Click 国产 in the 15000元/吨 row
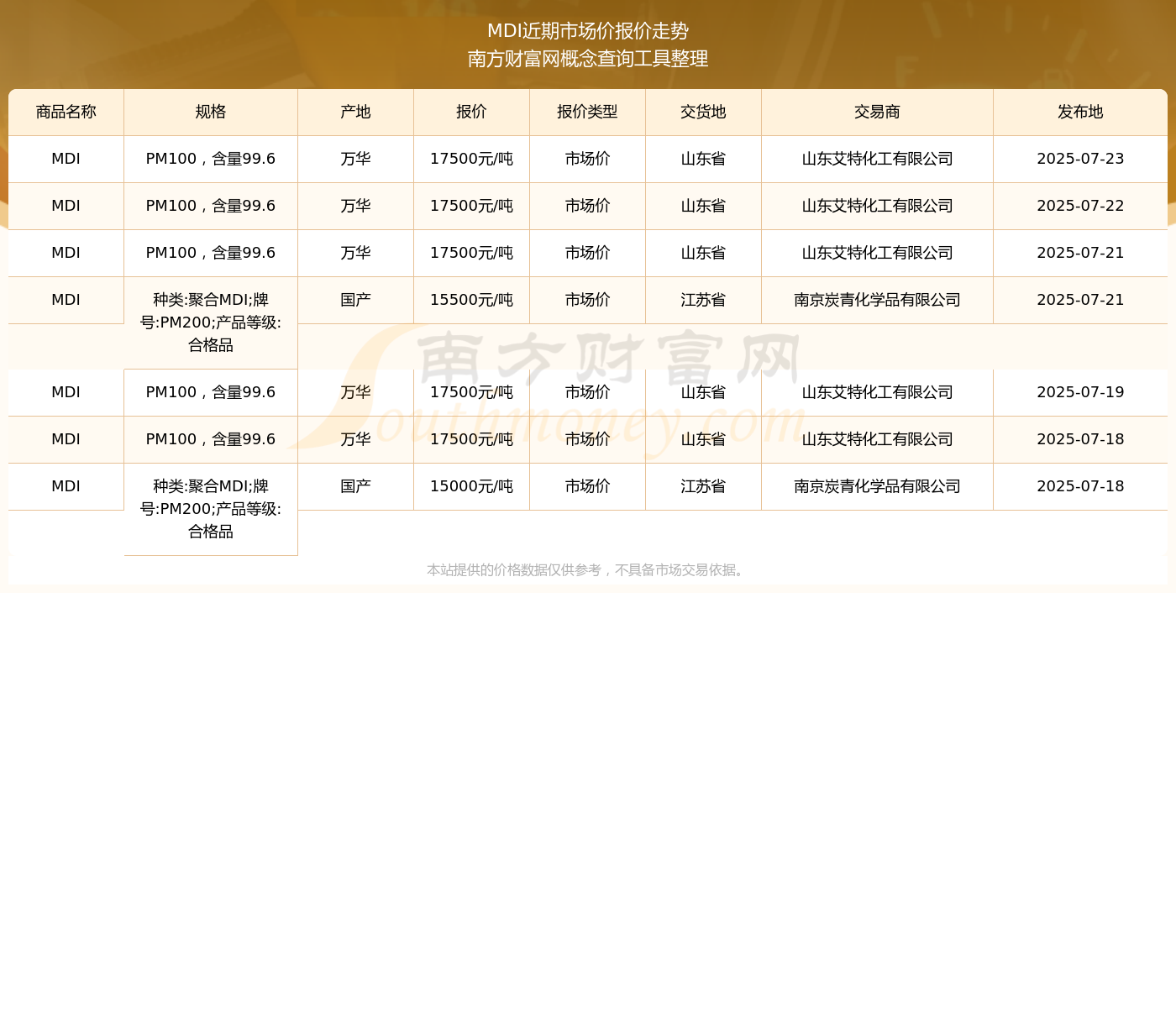The height and width of the screenshot is (1012, 1176). [356, 486]
